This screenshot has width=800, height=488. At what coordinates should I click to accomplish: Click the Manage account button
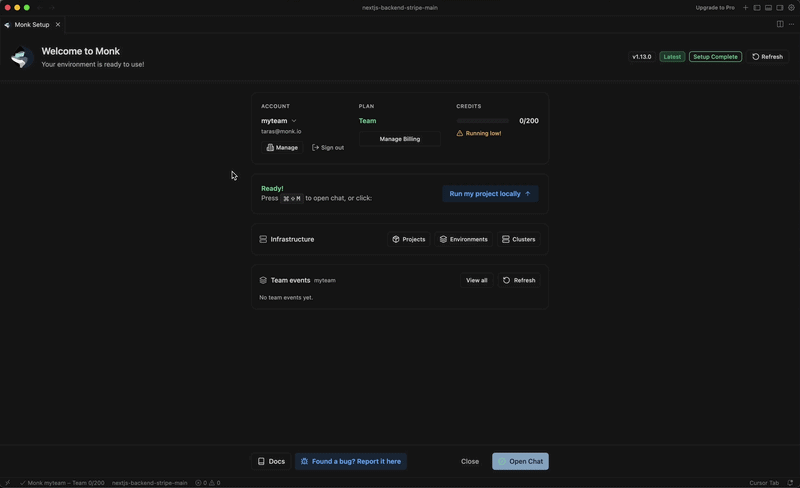pyautogui.click(x=282, y=148)
